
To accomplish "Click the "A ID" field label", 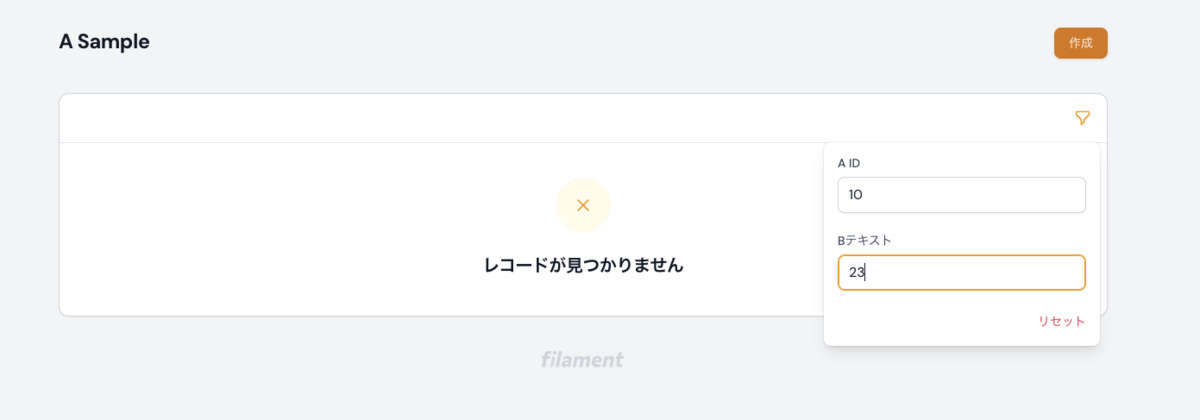I will [x=848, y=163].
